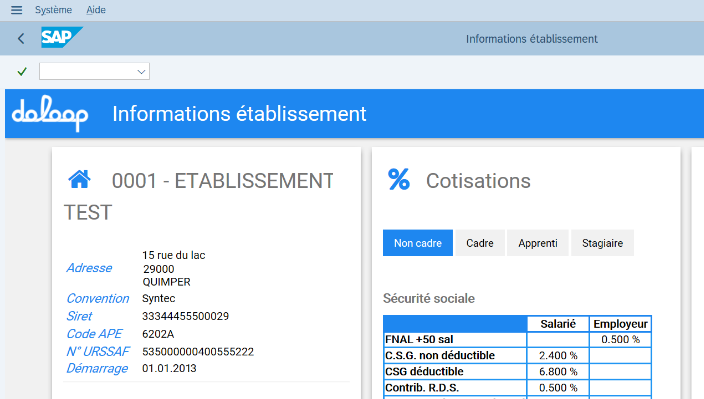Screen dimensions: 704x399
Task: Click the Employeur column header
Action: (x=620, y=324)
